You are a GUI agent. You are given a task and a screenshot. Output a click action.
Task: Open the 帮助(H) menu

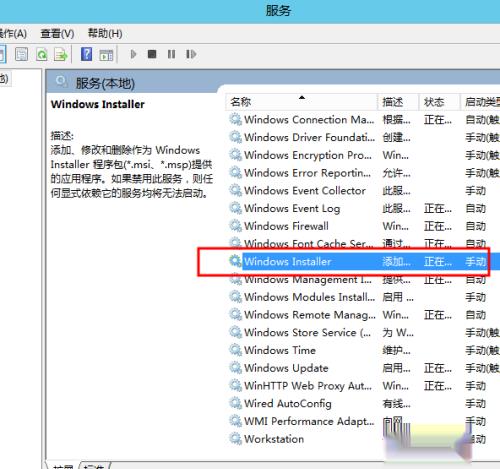[105, 34]
